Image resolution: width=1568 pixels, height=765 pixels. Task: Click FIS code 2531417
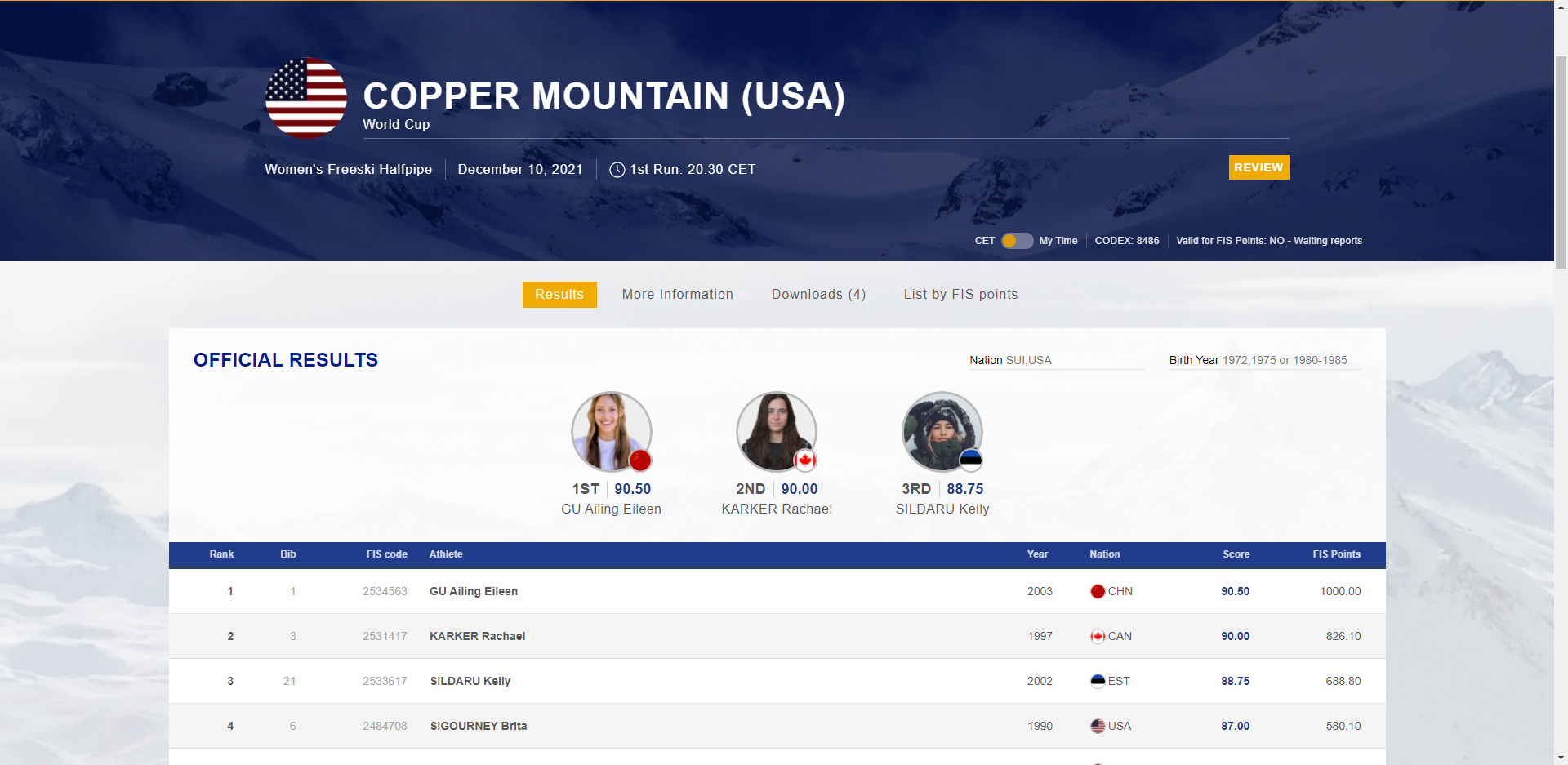click(x=385, y=637)
